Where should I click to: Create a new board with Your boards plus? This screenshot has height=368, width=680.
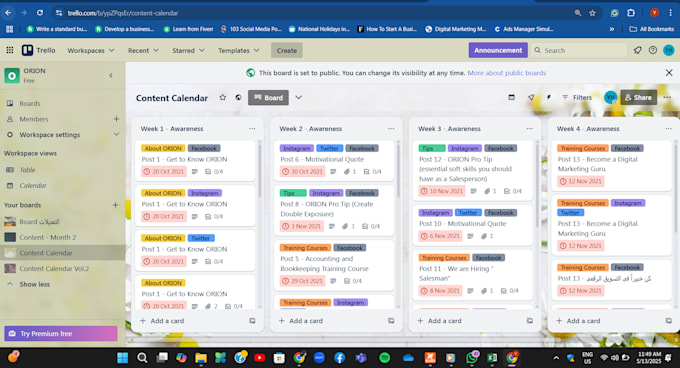[115, 205]
